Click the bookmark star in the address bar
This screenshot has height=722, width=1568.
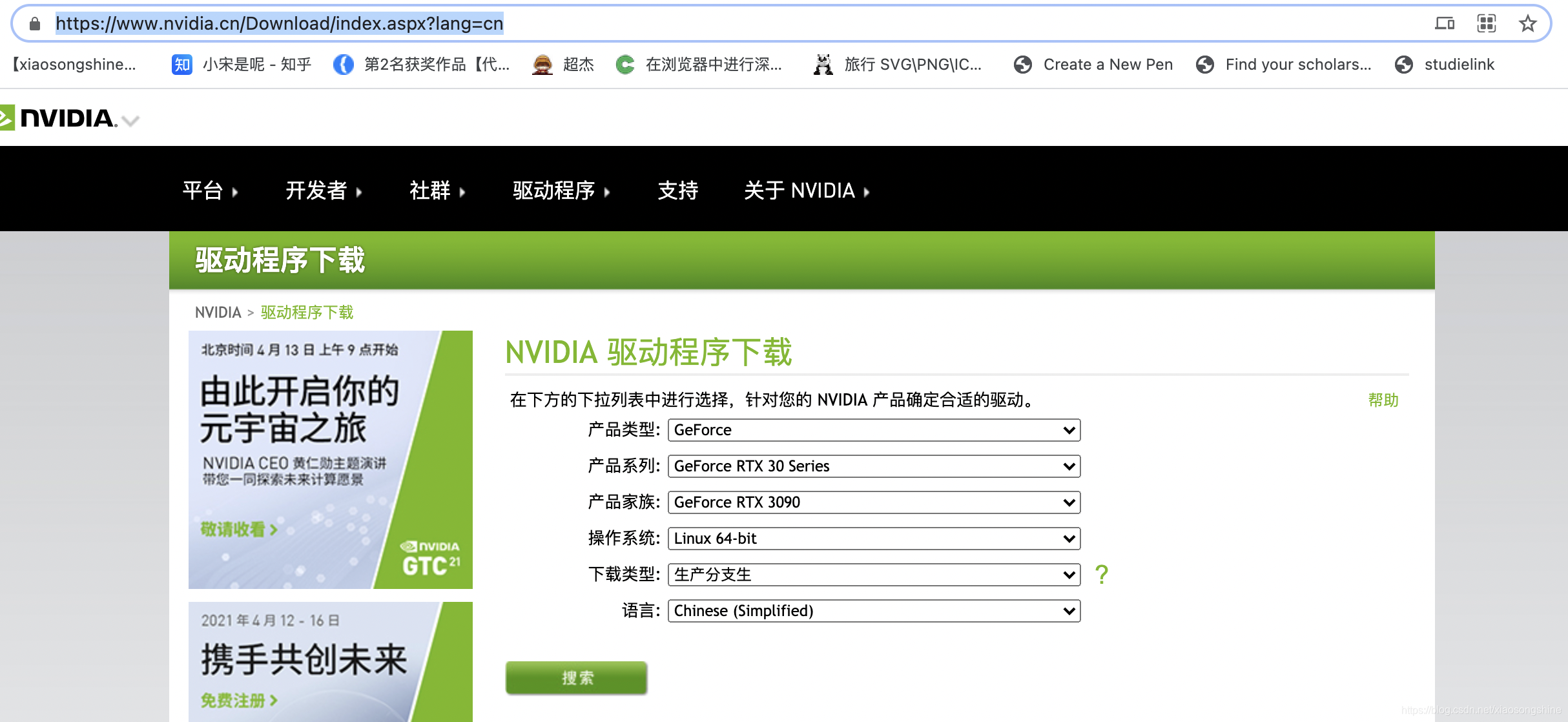click(x=1528, y=23)
